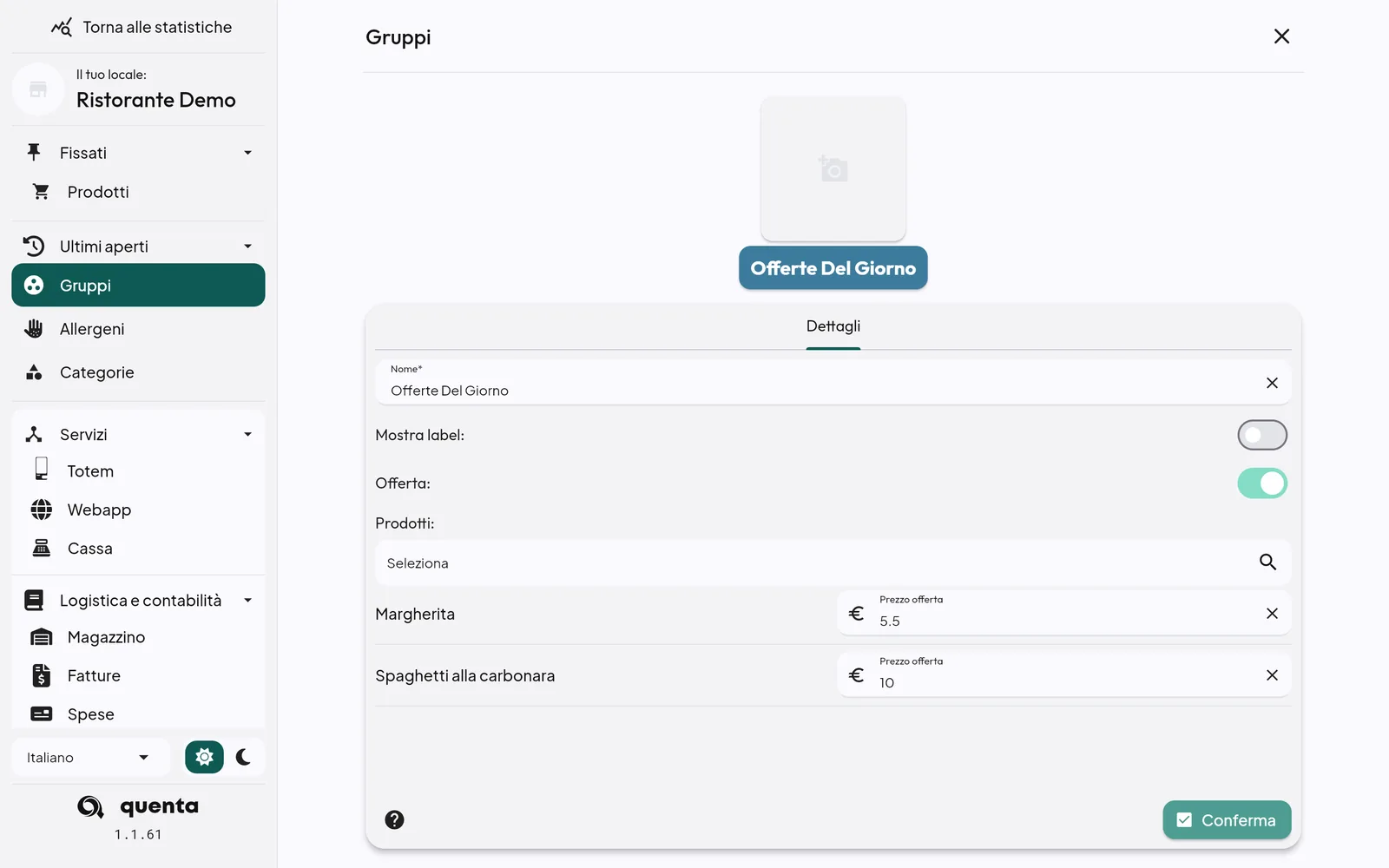Switch to light mode sun button
The width and height of the screenshot is (1389, 868).
(x=204, y=757)
